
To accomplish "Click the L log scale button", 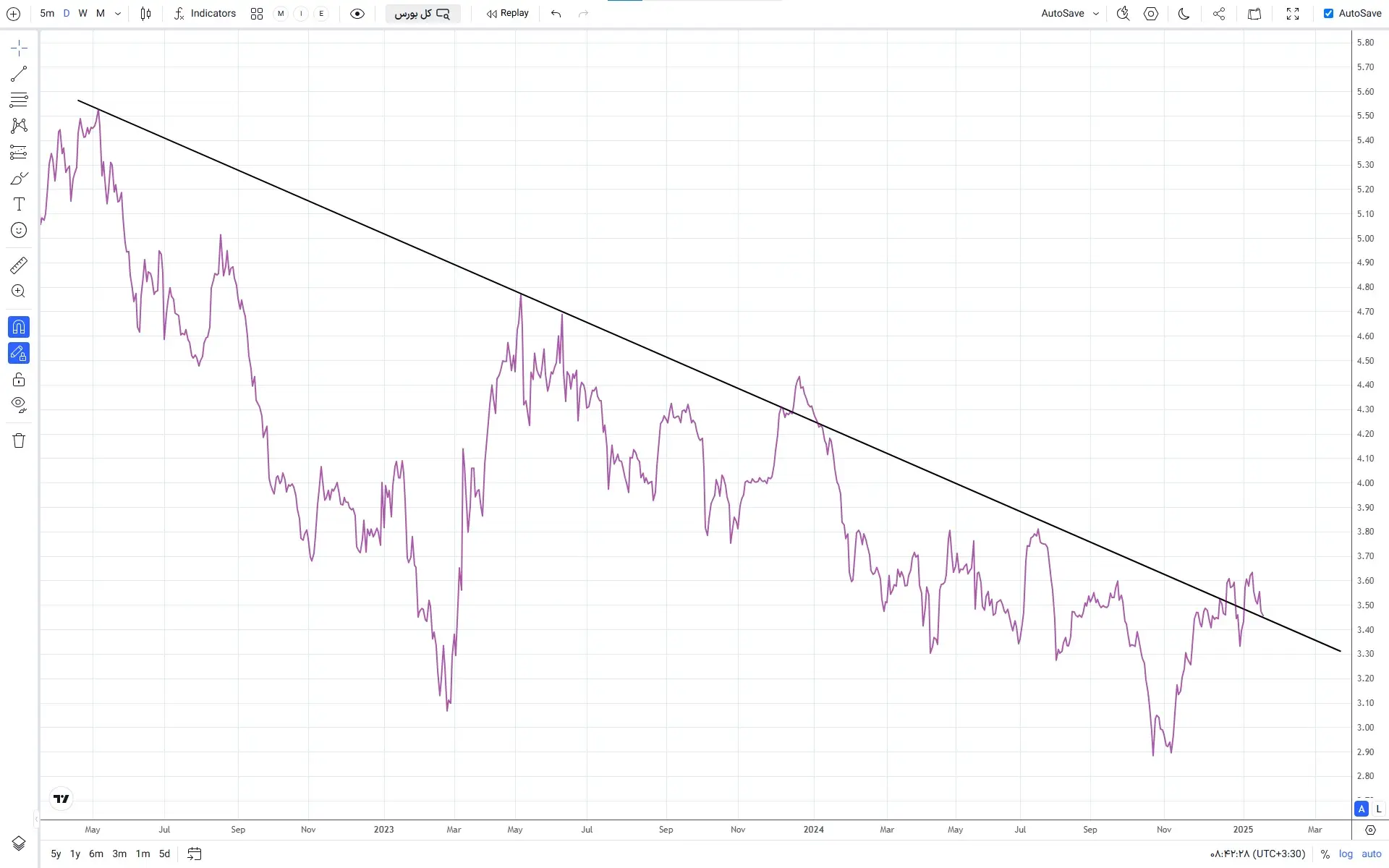I will [1379, 809].
